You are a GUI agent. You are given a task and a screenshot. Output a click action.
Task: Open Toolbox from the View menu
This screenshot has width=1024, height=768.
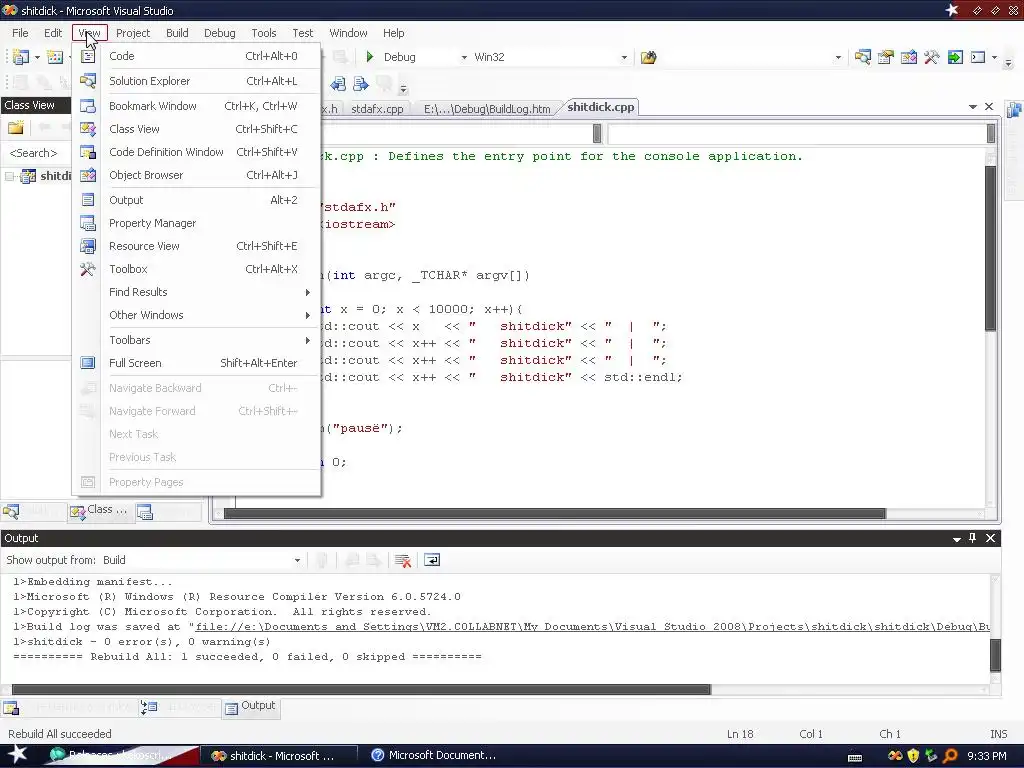pos(197,268)
